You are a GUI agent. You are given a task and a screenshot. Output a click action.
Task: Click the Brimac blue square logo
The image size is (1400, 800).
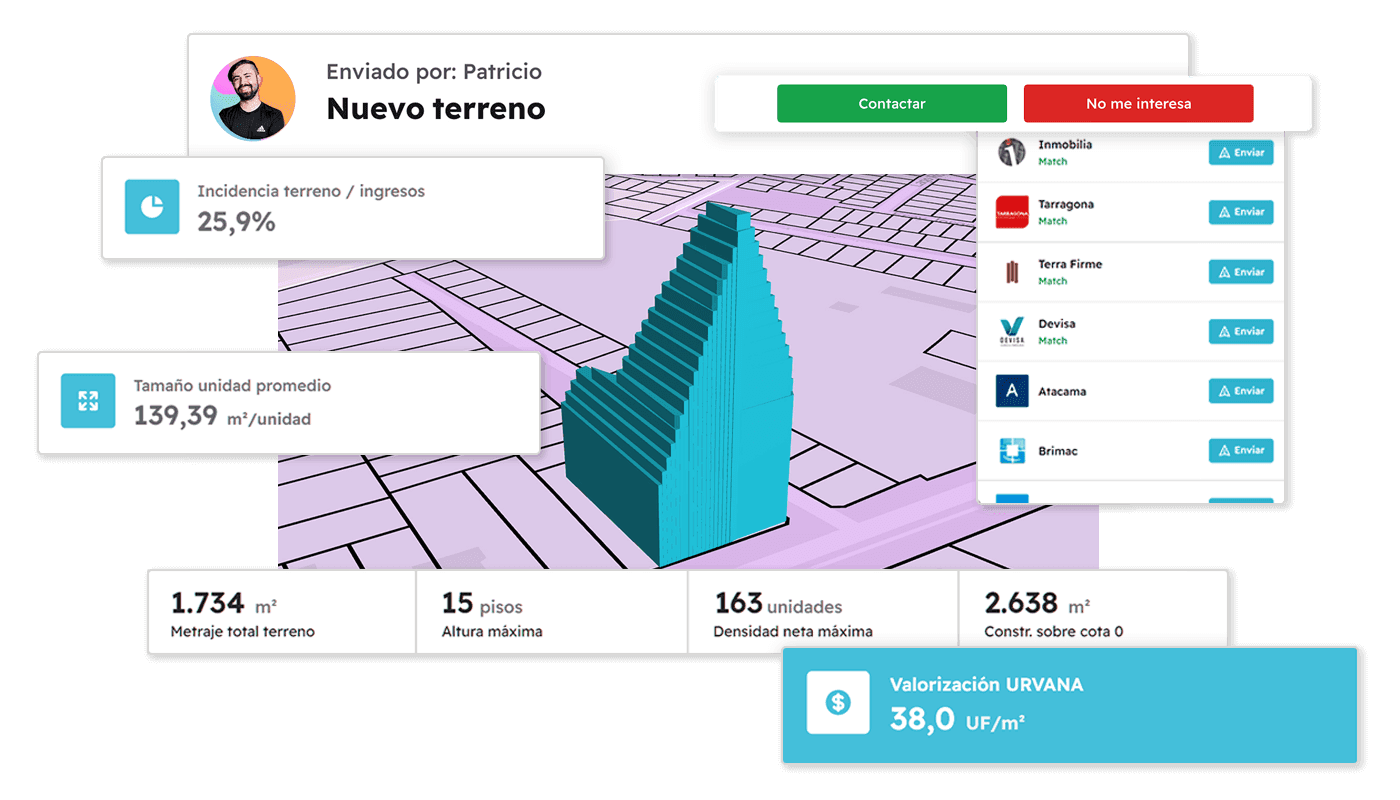click(1012, 451)
